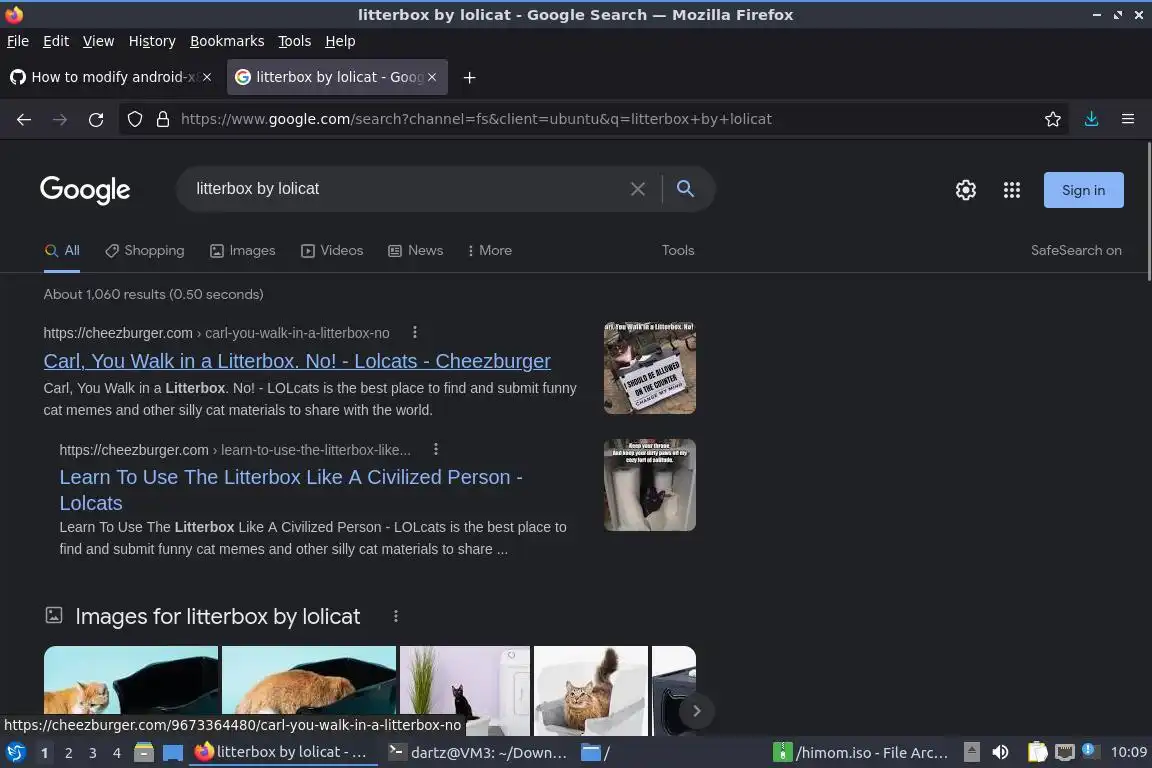Clear the Google search box
The image size is (1152, 768).
pyautogui.click(x=638, y=189)
